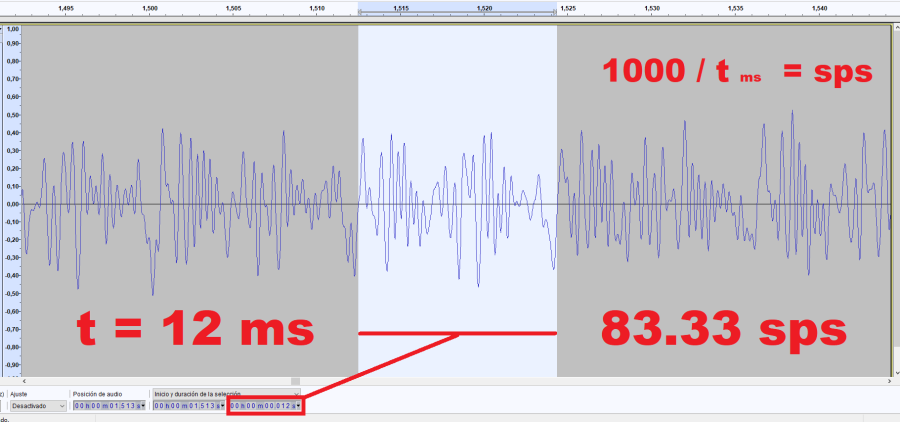
Task: Click the selection duration field showing 0.012 s
Action: 263,406
